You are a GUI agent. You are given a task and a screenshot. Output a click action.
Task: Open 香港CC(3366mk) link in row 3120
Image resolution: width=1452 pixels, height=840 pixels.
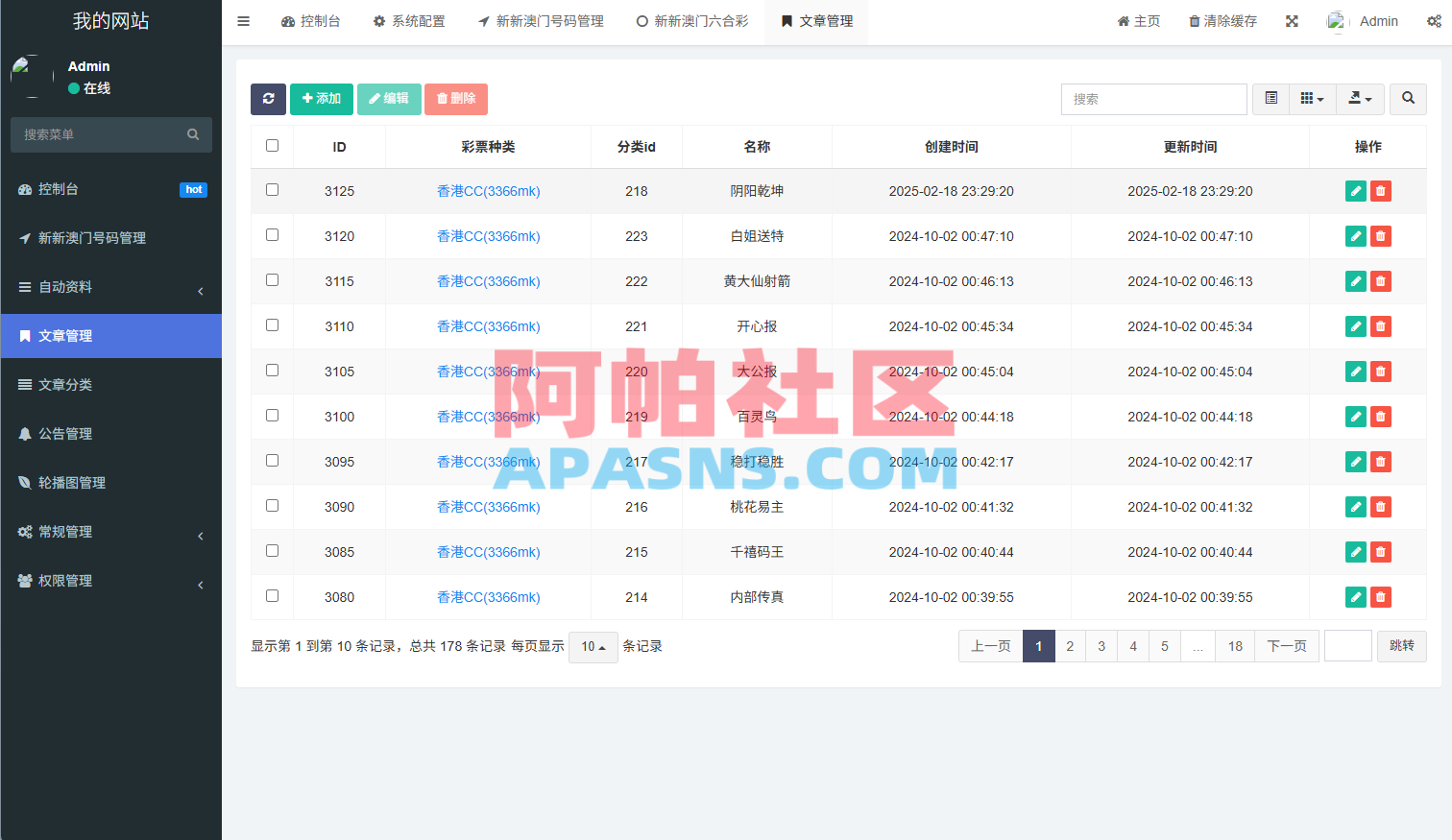pos(489,236)
